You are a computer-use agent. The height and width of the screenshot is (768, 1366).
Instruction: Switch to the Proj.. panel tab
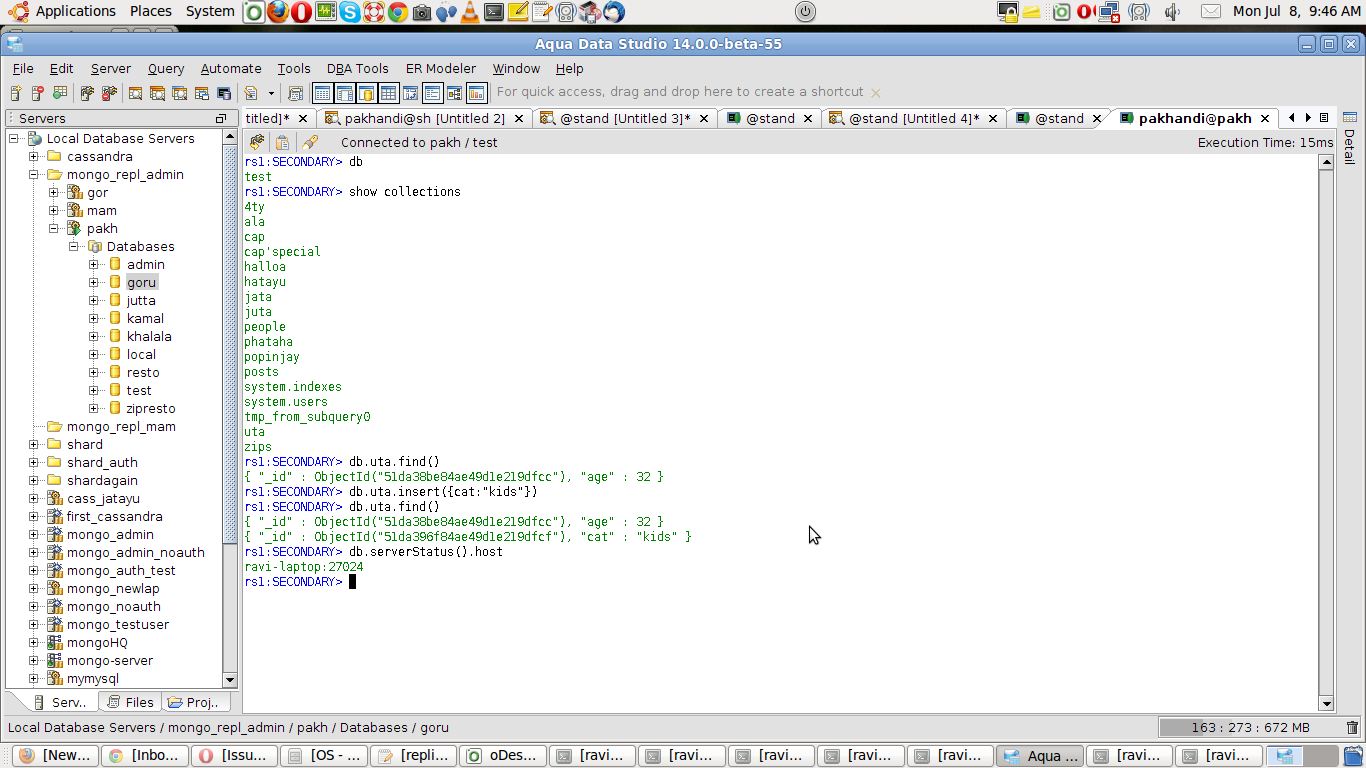194,702
